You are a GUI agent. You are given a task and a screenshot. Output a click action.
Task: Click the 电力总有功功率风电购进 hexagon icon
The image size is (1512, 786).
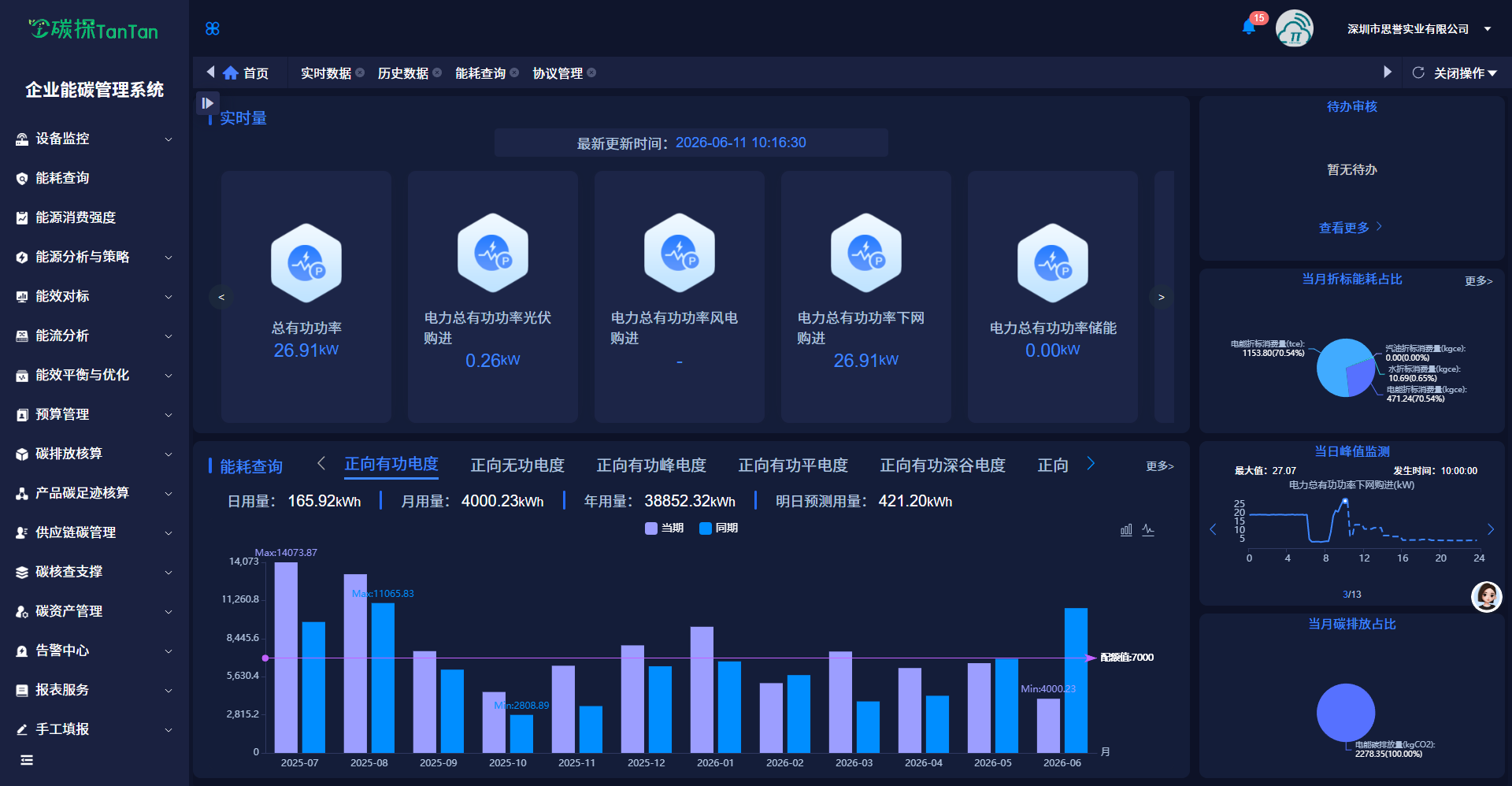click(x=680, y=253)
